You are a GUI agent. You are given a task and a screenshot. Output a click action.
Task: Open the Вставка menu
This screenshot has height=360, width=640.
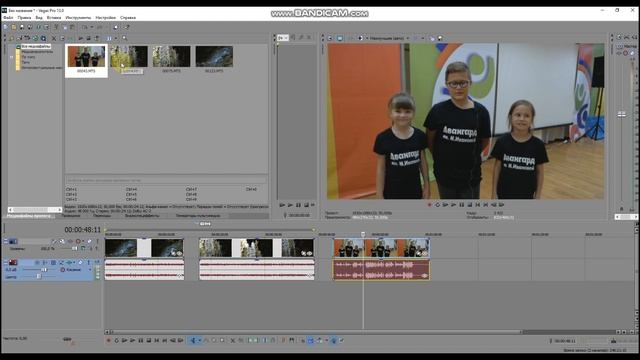pyautogui.click(x=54, y=18)
